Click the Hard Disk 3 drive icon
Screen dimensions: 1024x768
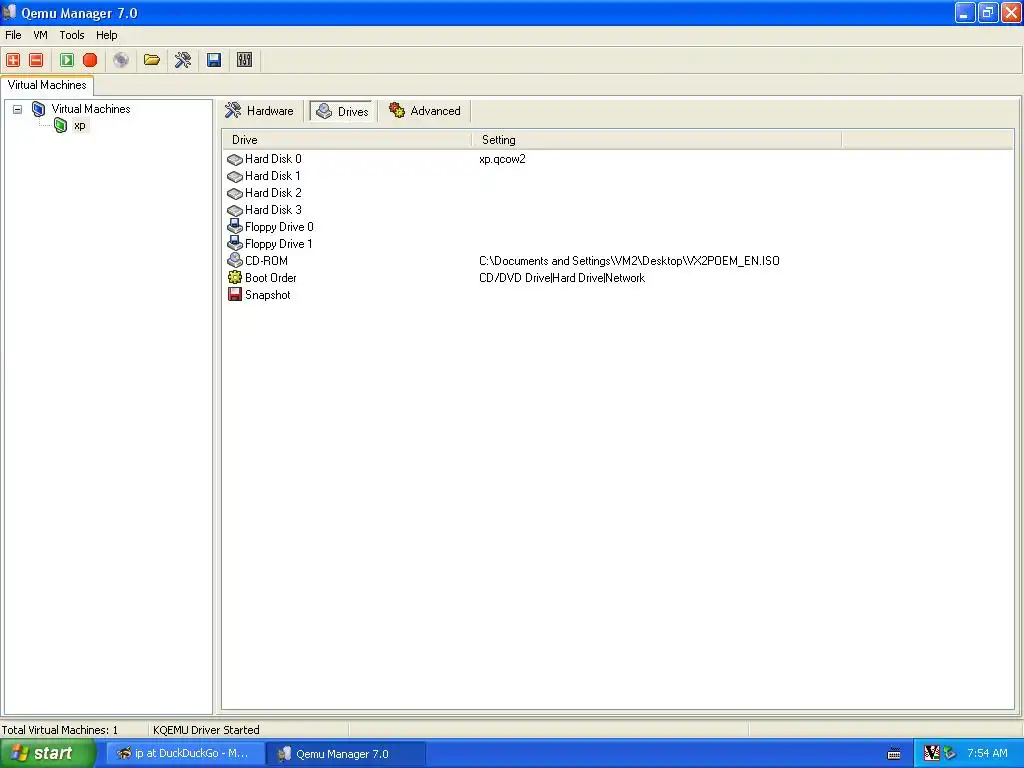point(234,210)
